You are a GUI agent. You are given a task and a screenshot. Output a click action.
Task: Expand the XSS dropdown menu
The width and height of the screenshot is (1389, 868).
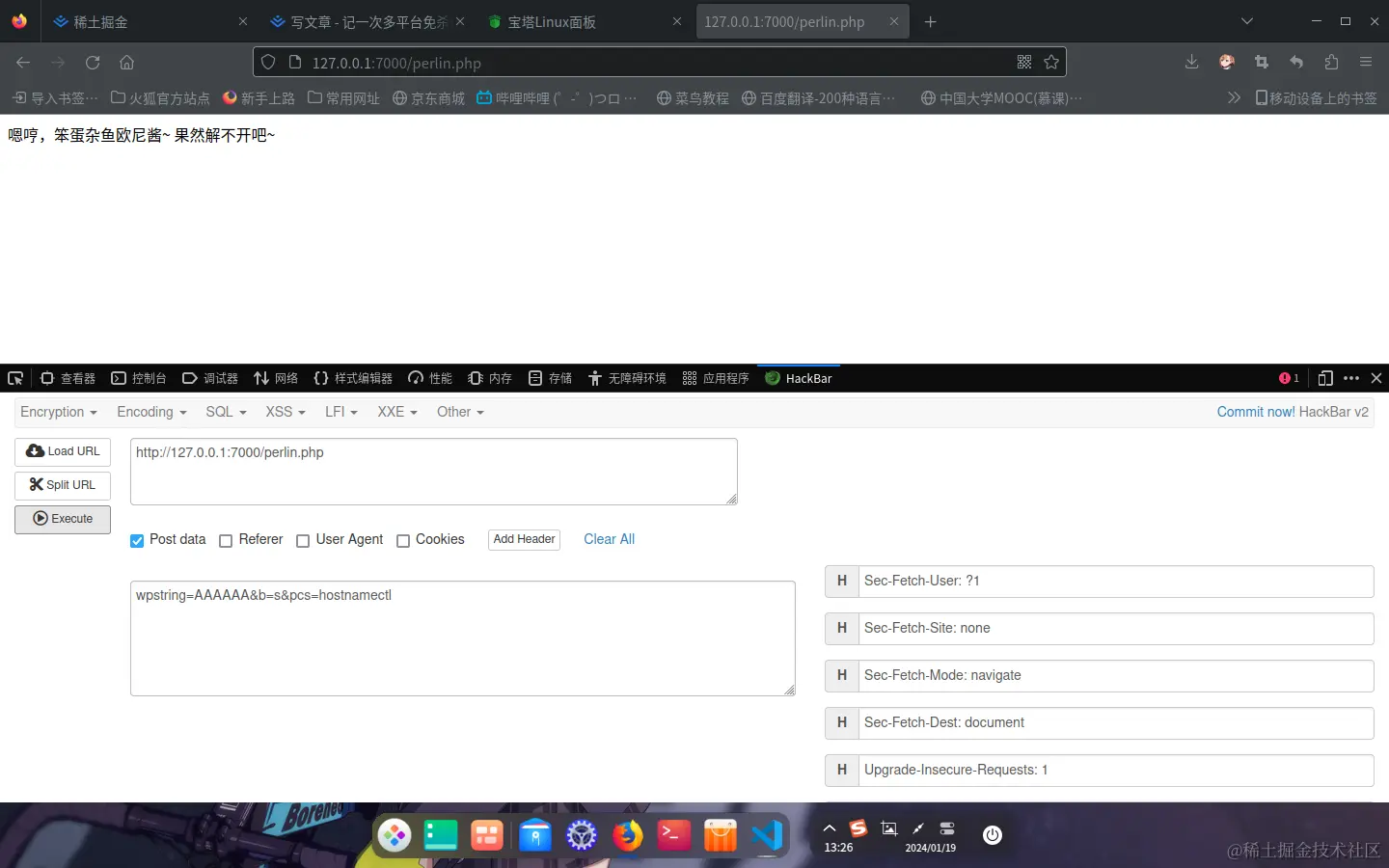point(285,412)
